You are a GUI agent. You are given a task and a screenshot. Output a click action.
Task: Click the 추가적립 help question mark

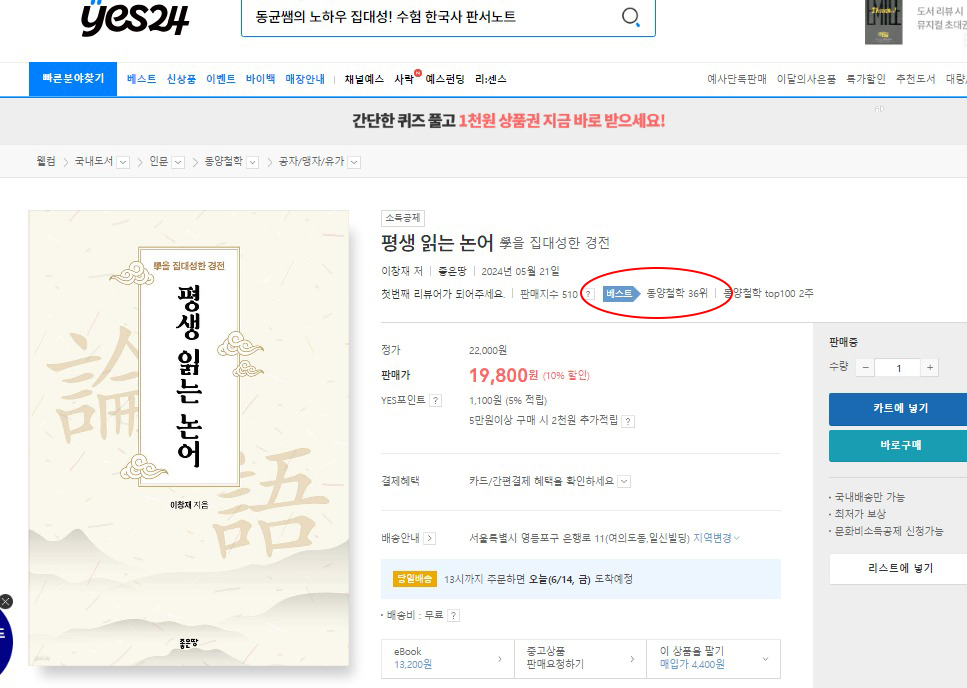click(628, 421)
